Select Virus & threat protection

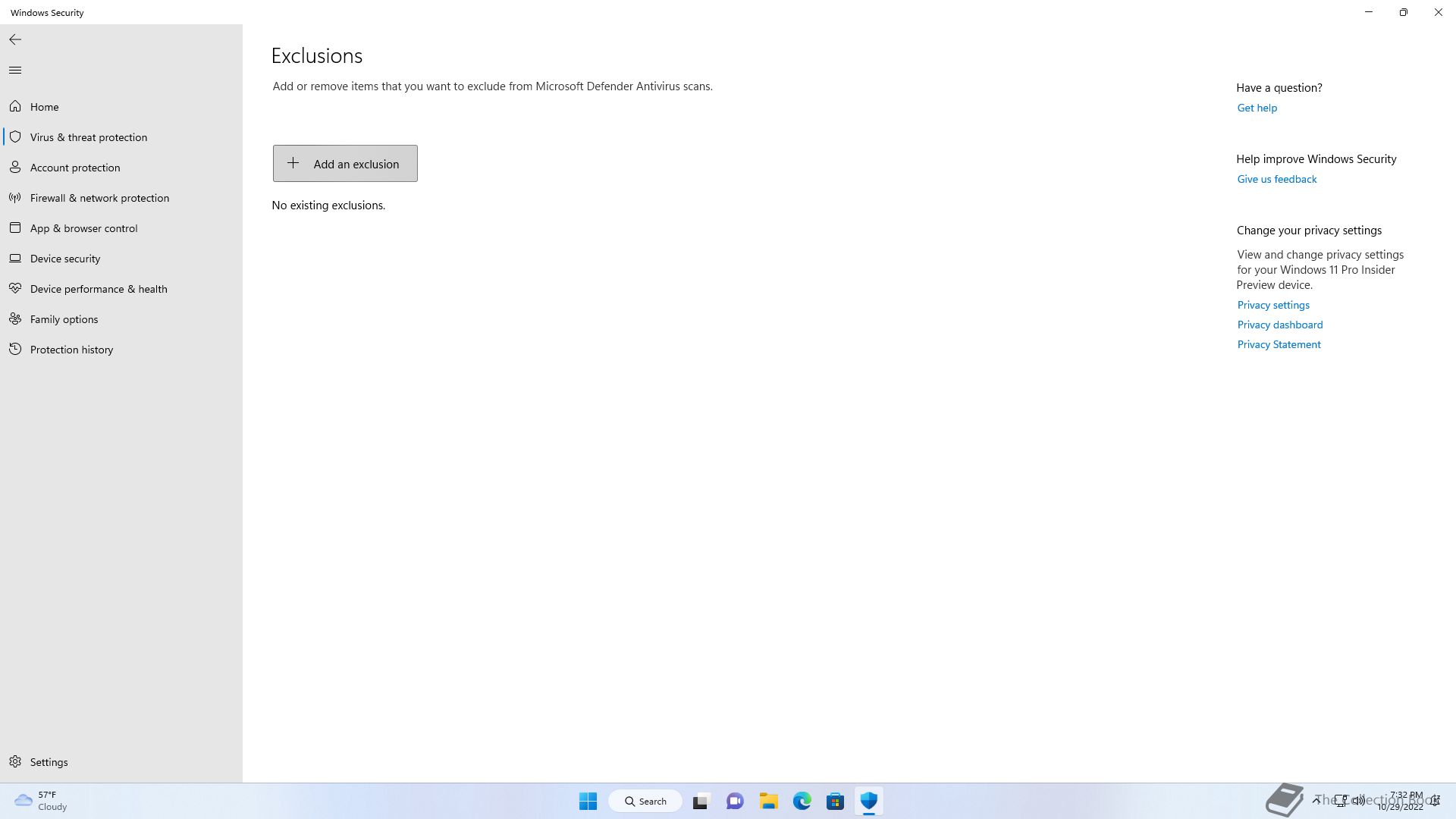pos(121,137)
